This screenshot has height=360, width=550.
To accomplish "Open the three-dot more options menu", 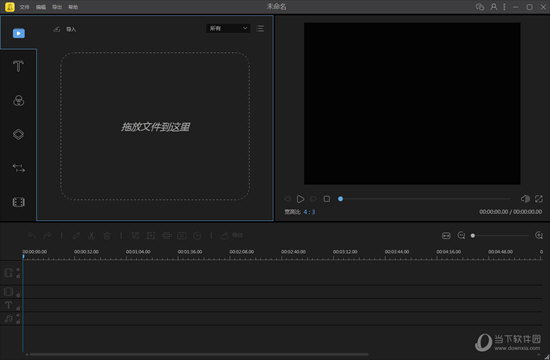I will point(504,7).
